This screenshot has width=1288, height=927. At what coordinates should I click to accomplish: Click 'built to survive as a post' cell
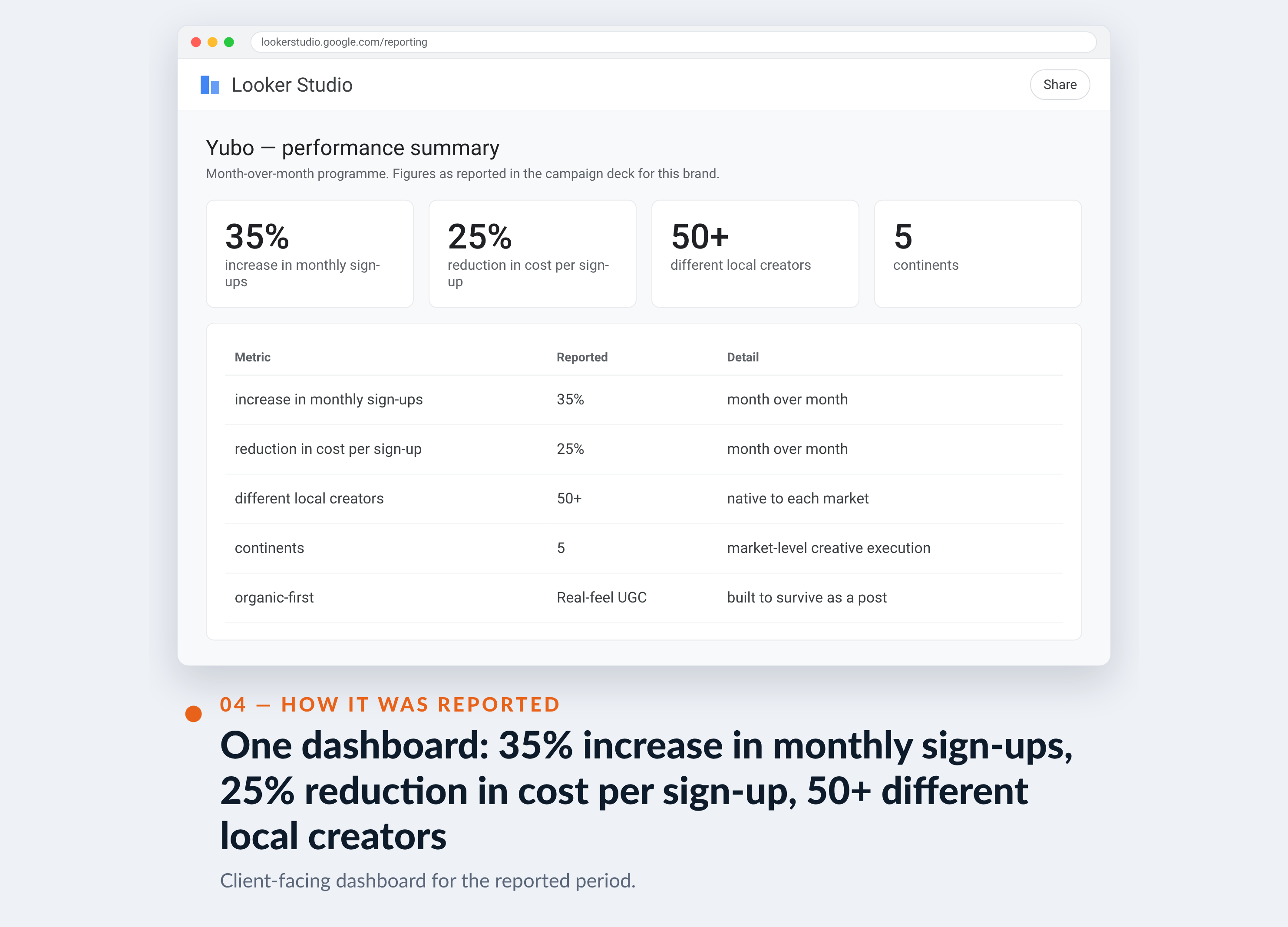click(x=807, y=598)
